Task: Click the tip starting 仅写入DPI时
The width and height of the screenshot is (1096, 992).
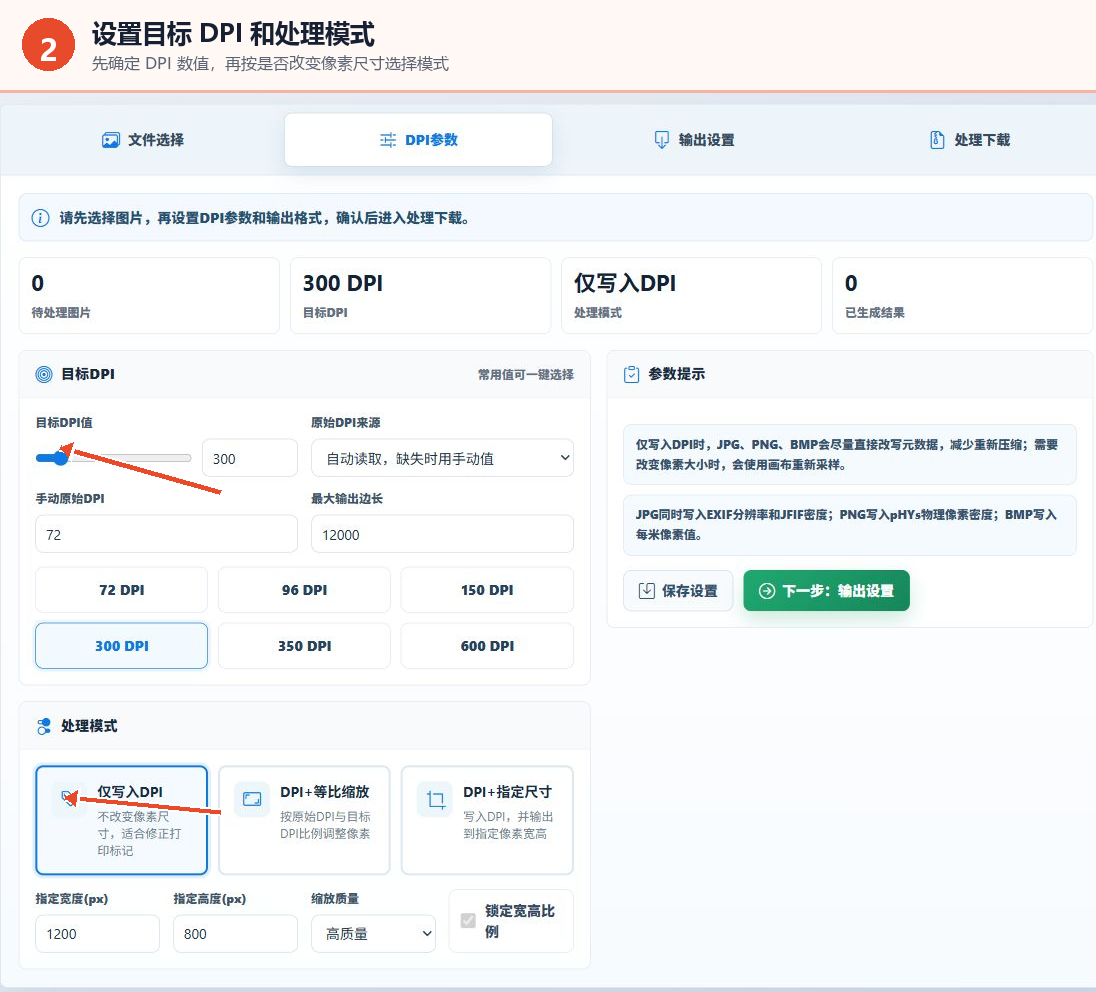Action: 849,454
